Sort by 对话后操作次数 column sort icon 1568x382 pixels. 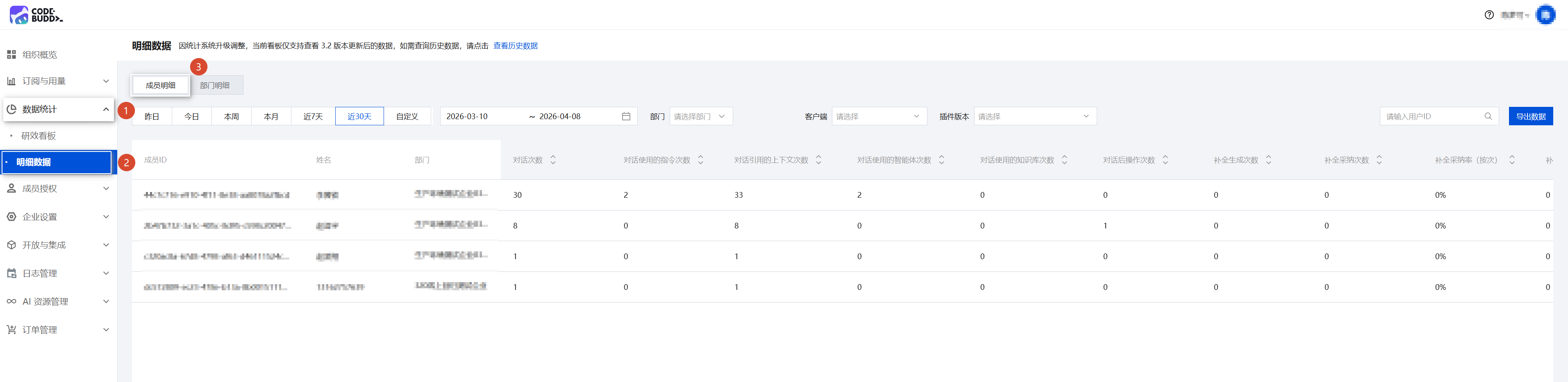point(1165,160)
